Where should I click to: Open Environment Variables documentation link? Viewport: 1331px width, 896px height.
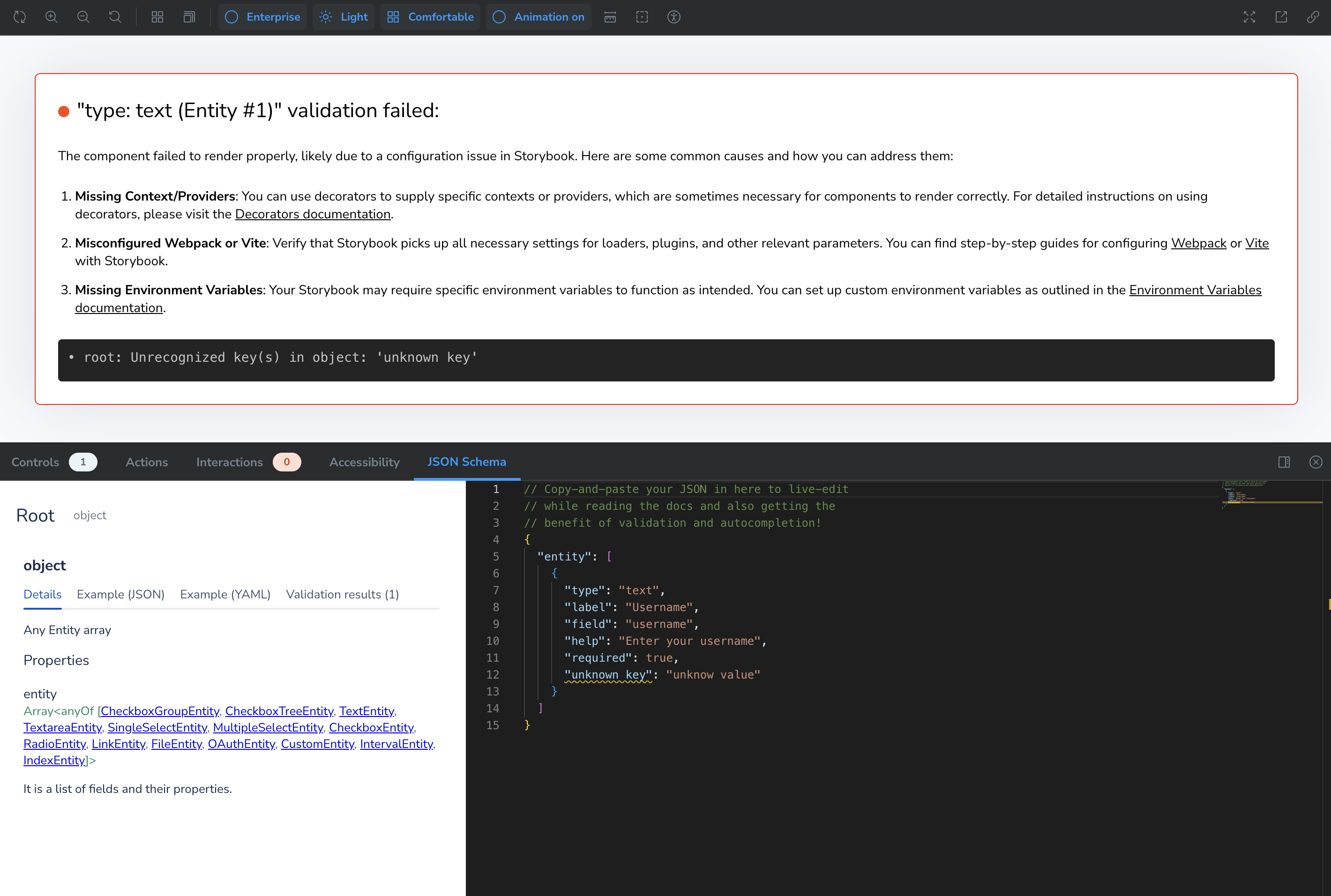tap(1195, 290)
